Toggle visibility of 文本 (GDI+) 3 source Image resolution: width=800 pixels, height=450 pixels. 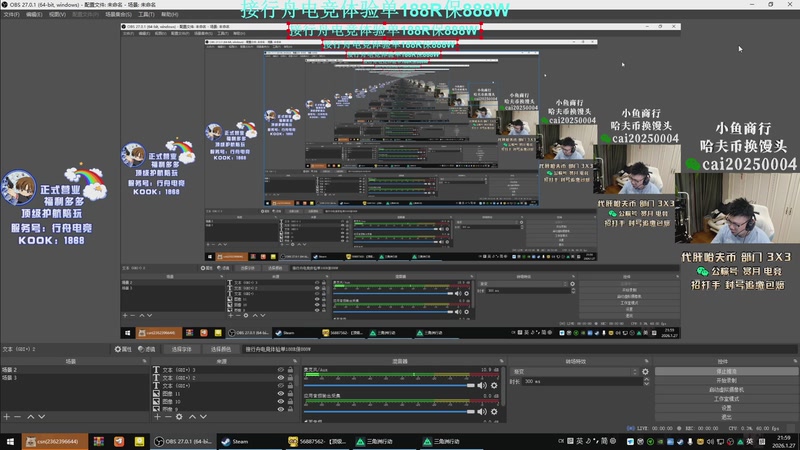(x=281, y=370)
